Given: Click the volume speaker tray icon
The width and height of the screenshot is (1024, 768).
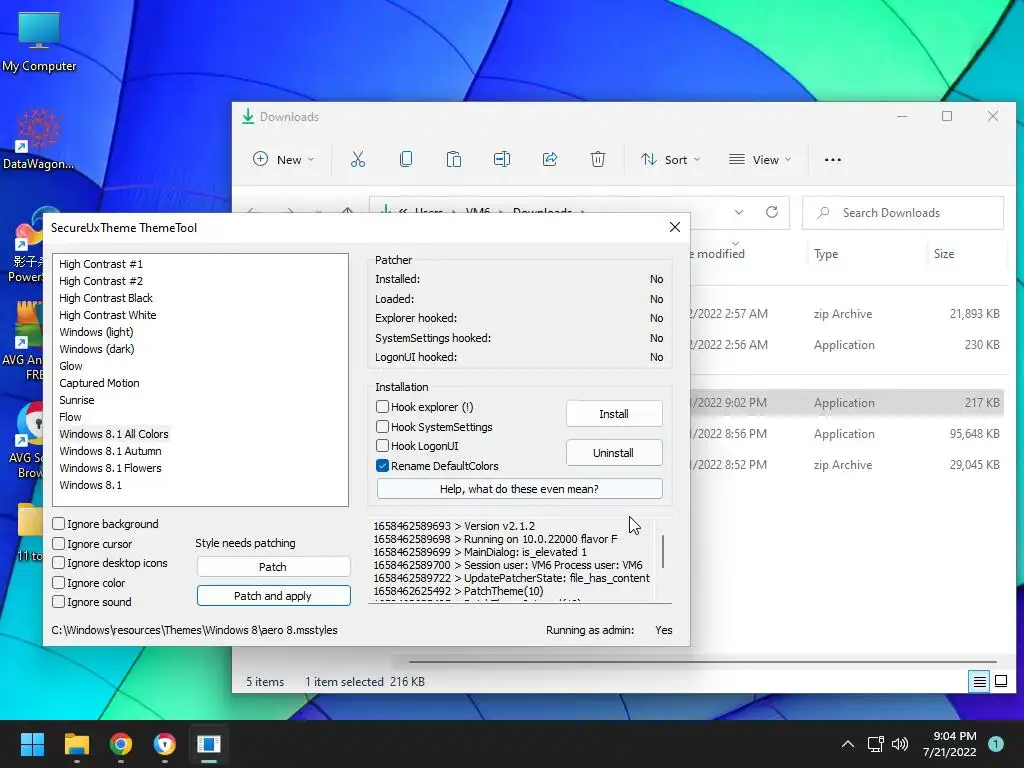Looking at the screenshot, I should point(900,744).
